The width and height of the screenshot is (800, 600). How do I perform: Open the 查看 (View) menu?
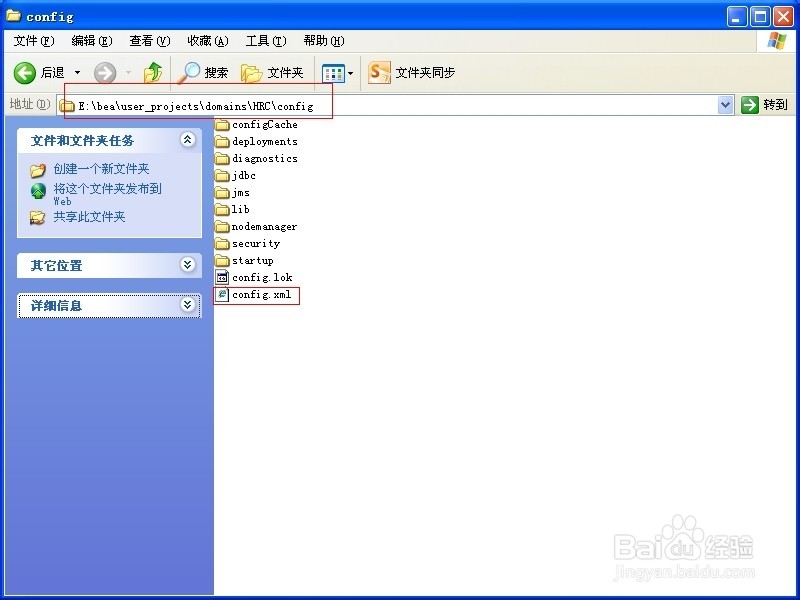[147, 41]
